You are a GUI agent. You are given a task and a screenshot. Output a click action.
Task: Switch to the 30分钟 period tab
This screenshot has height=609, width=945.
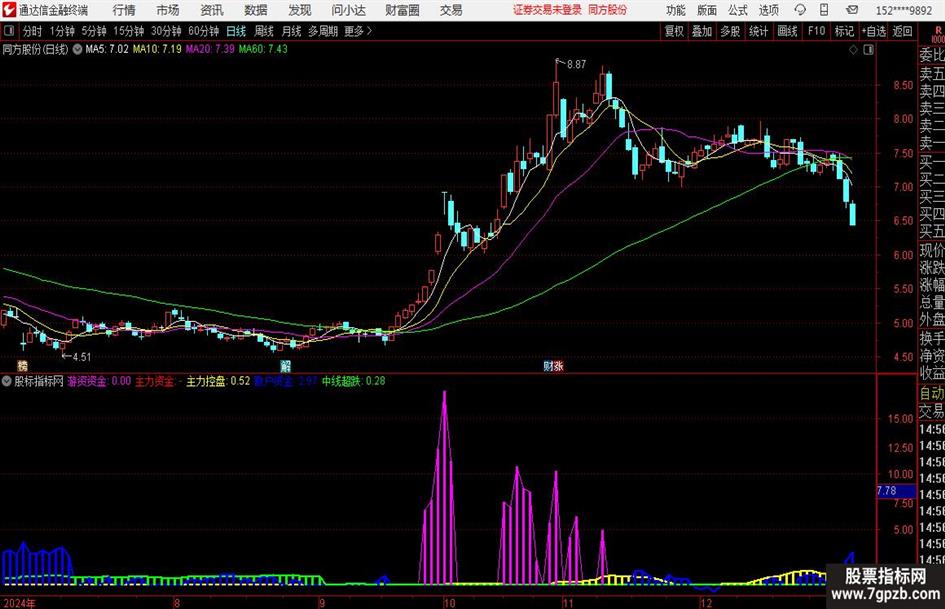coord(166,31)
